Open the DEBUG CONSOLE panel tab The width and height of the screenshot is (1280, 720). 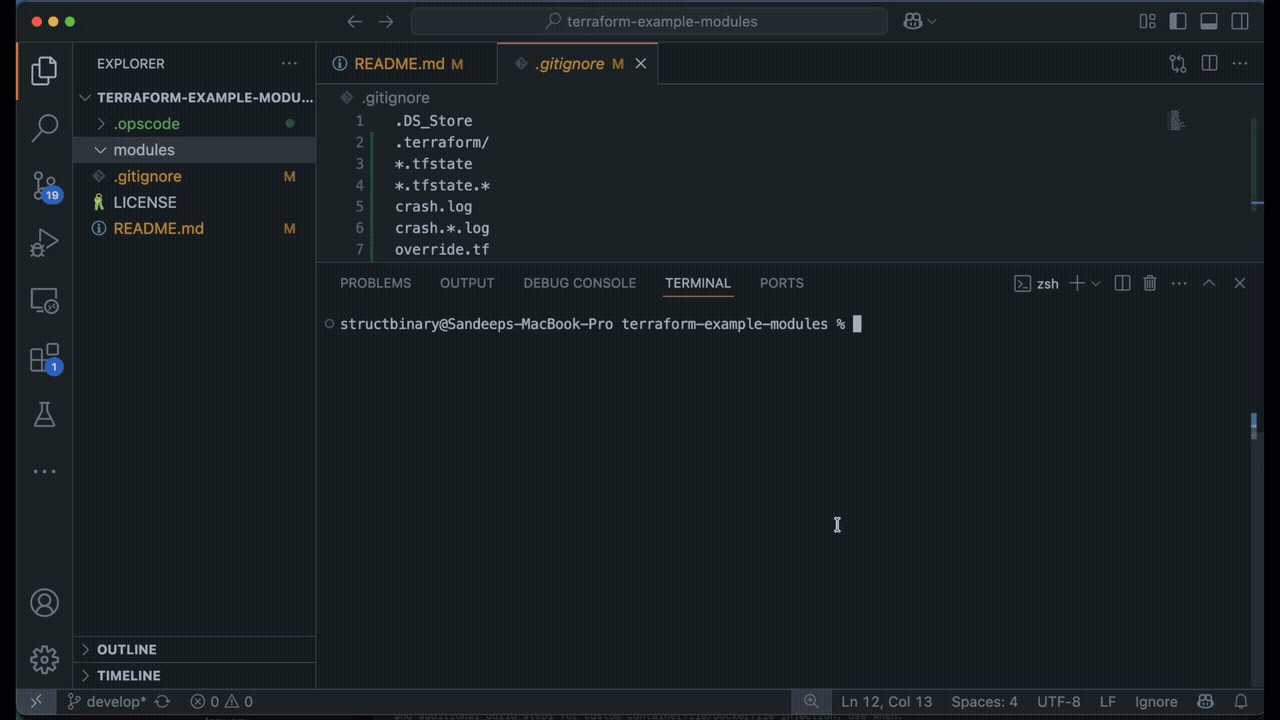[x=579, y=283]
